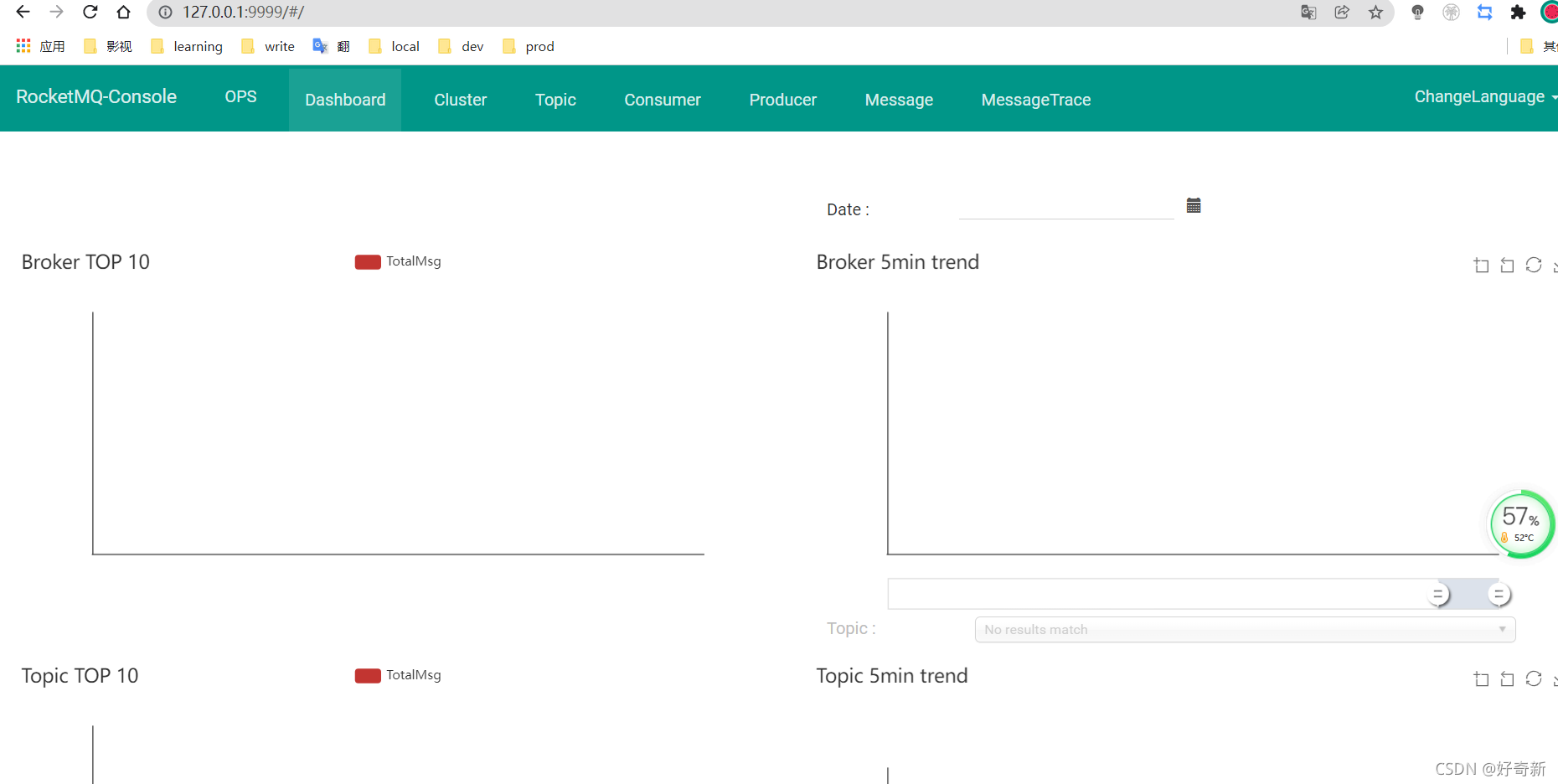Open the prod bookmarks folder
The height and width of the screenshot is (784, 1558).
(529, 46)
